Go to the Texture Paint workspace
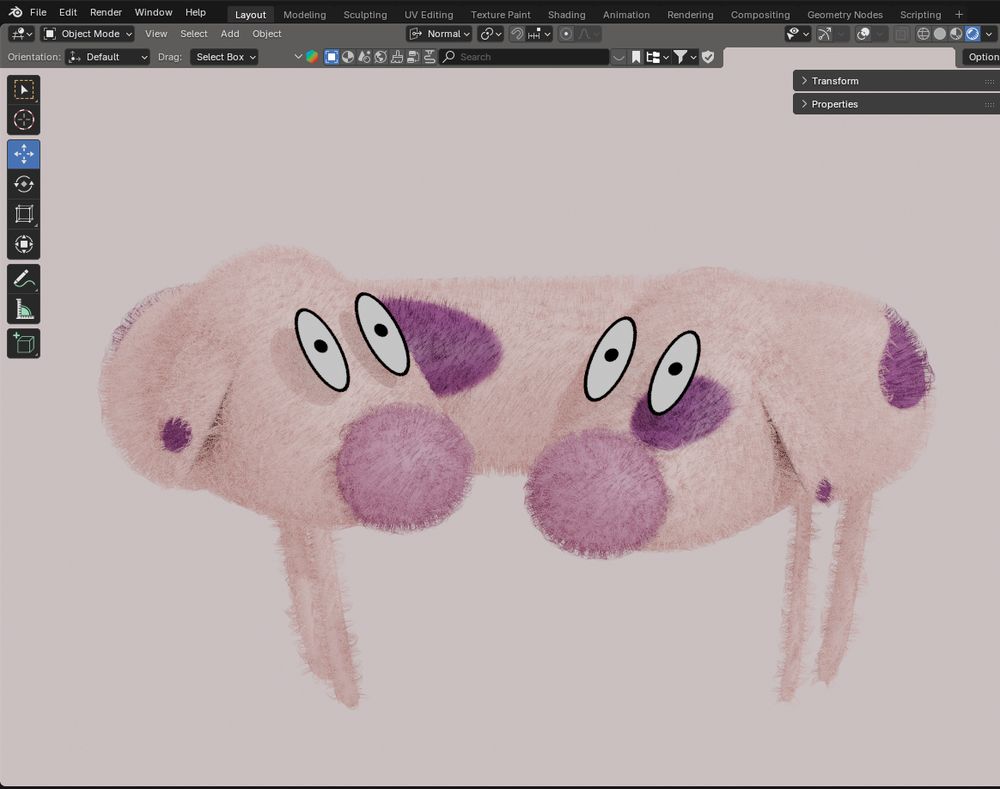 tap(501, 14)
